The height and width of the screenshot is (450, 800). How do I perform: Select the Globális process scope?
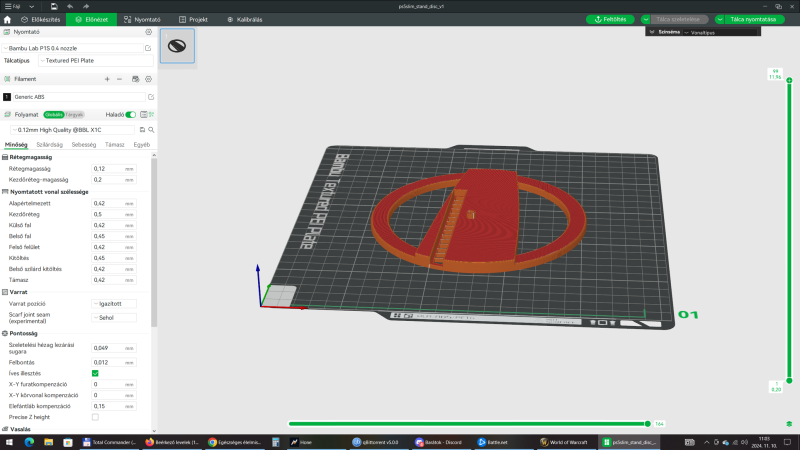click(53, 114)
